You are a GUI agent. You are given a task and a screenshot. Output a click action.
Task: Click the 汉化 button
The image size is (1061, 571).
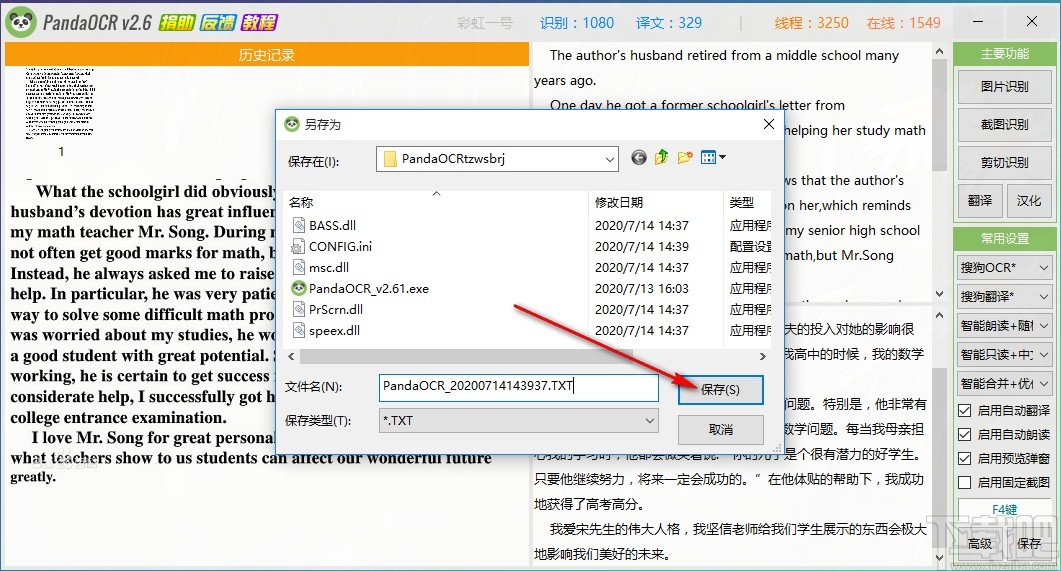tap(1029, 200)
